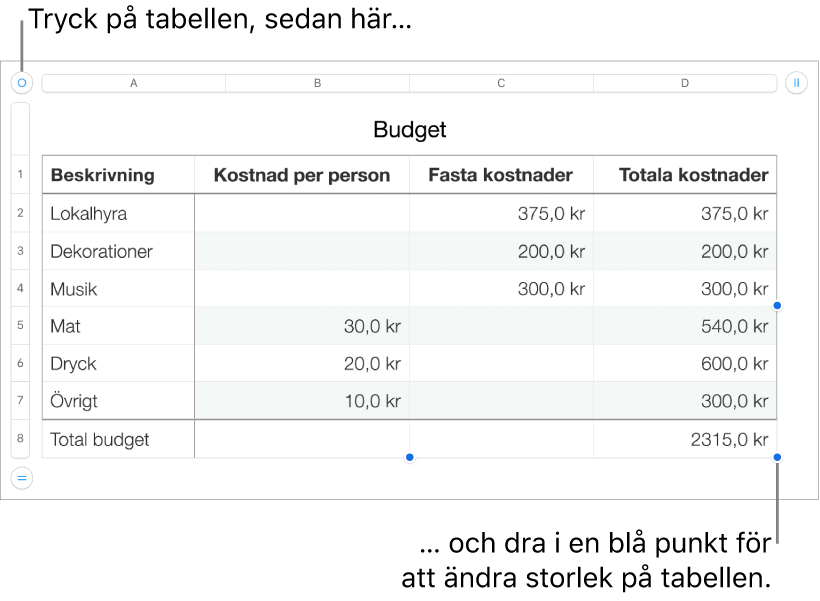Select row 7 number tab

[20, 400]
